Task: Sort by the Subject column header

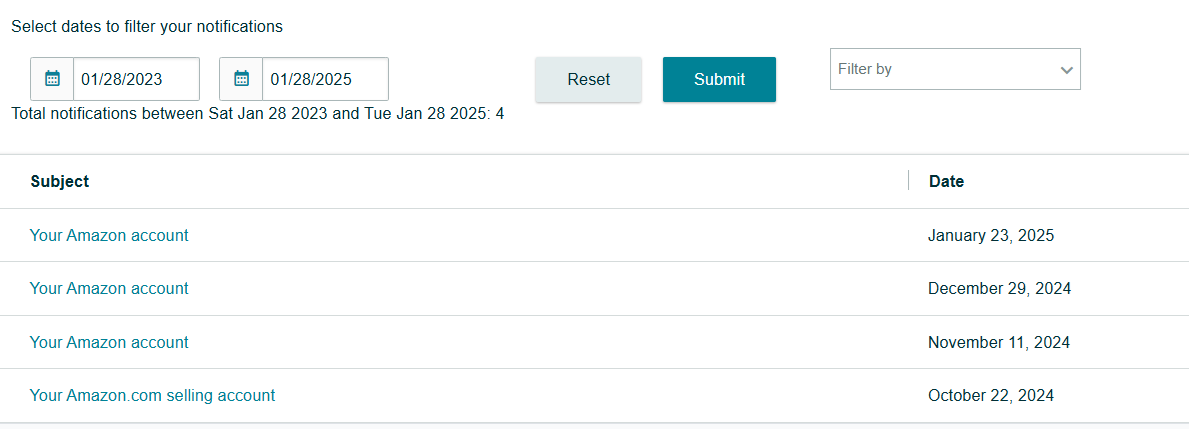Action: pos(60,181)
